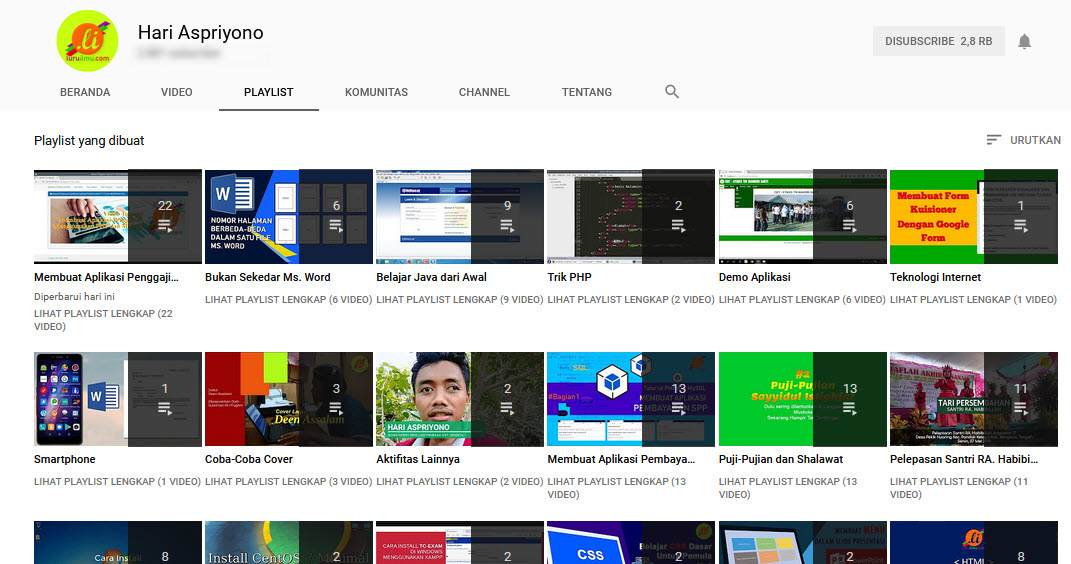Open Hari Aspriyono channel name link
This screenshot has width=1071, height=564.
(x=200, y=32)
